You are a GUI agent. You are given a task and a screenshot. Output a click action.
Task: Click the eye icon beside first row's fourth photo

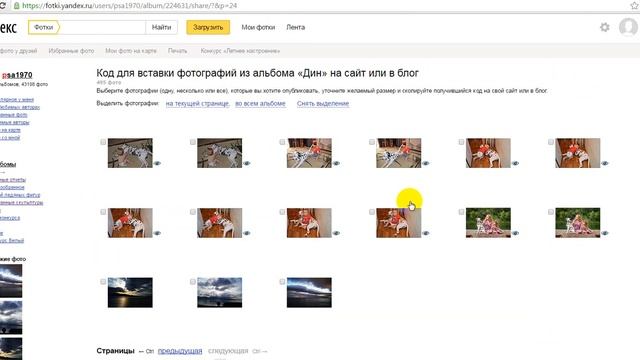[426, 163]
